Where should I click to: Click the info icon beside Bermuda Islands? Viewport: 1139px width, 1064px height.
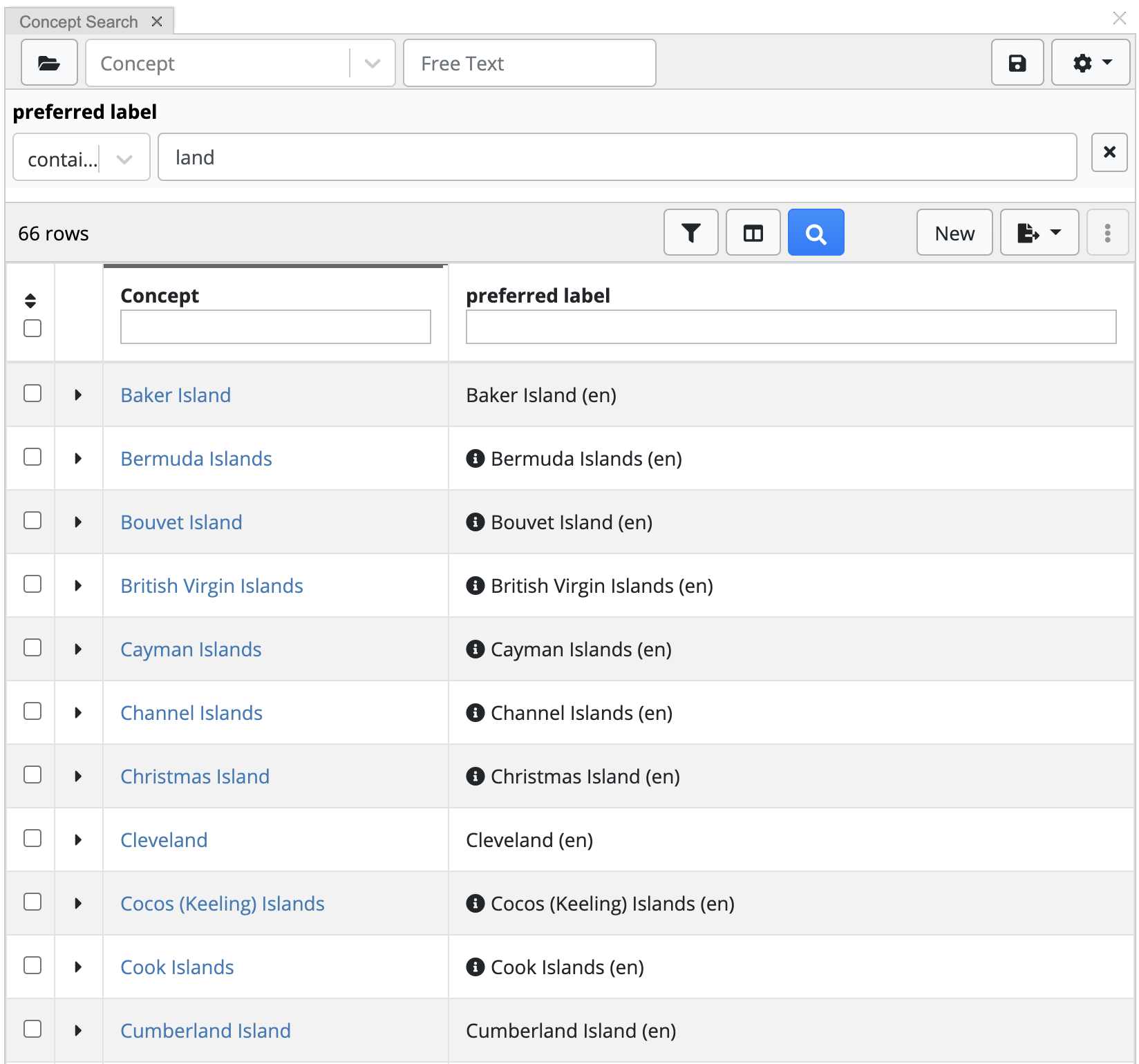click(x=475, y=458)
